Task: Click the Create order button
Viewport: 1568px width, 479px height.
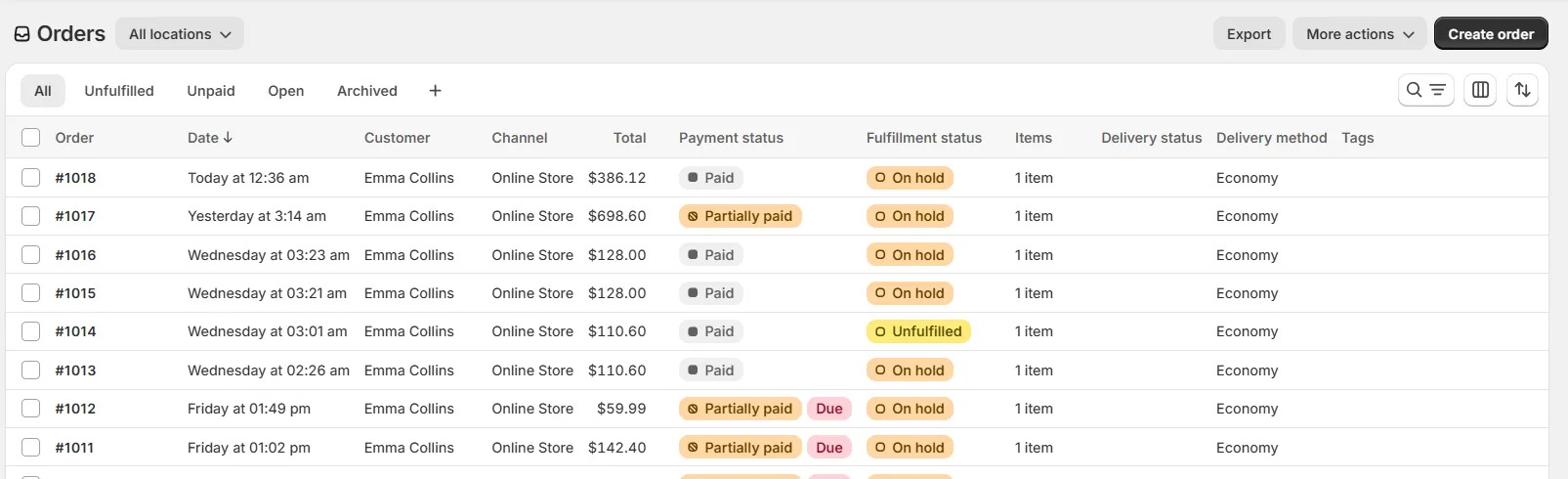Action: pos(1491,34)
